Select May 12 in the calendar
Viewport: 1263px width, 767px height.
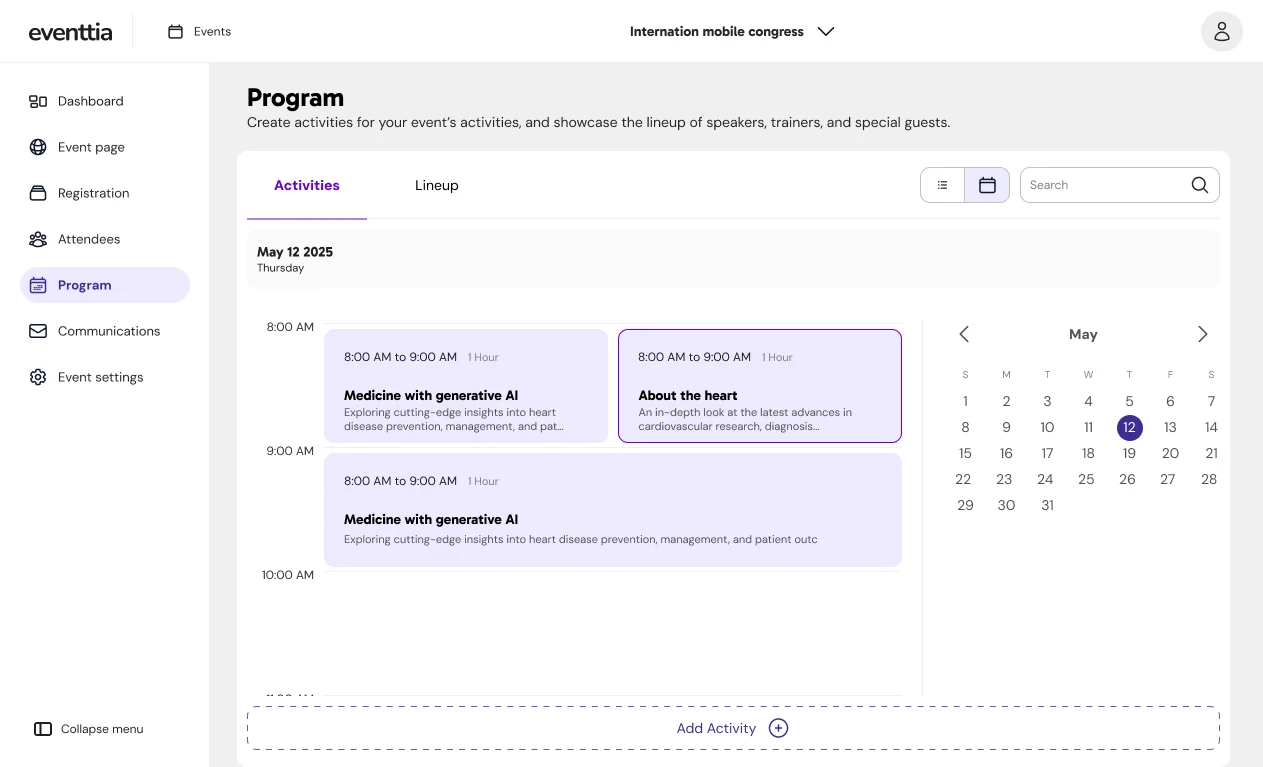[1129, 427]
